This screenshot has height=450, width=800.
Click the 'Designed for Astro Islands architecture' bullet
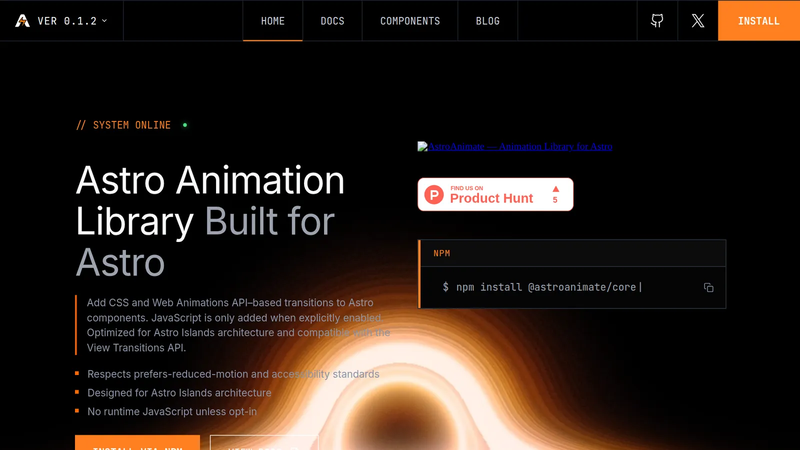coord(179,393)
